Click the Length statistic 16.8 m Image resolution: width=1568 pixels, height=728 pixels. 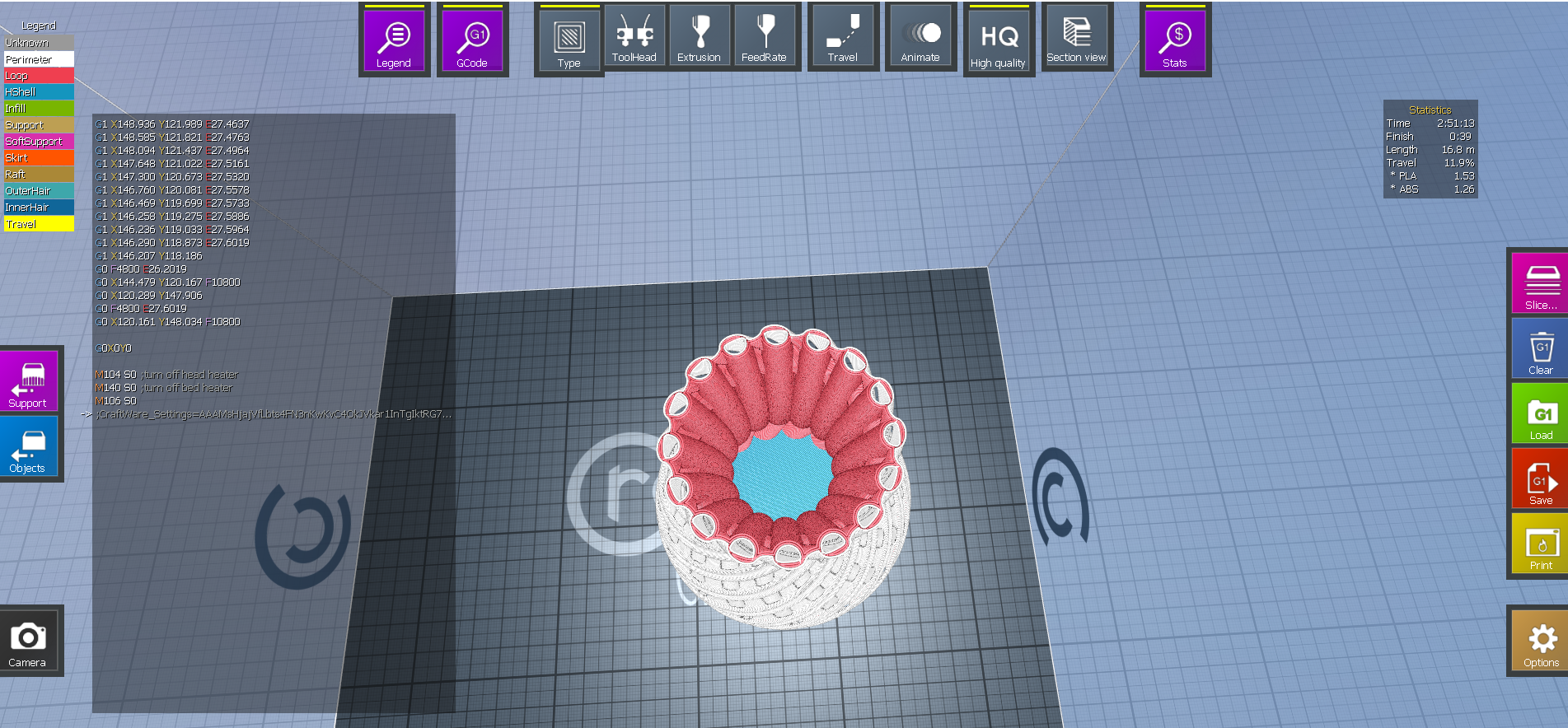(x=1458, y=150)
